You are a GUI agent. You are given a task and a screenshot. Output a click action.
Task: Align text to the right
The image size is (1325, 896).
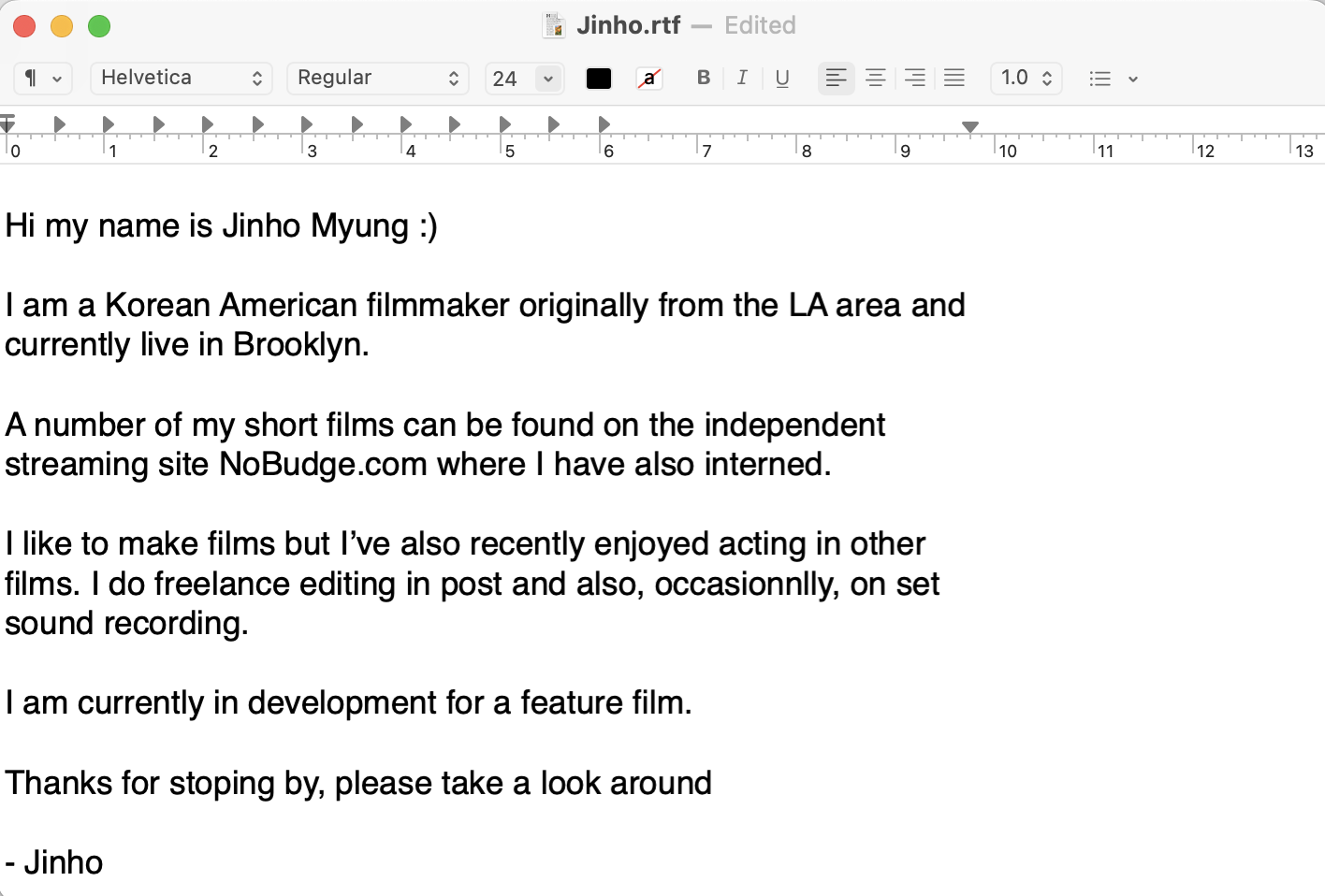coord(915,78)
